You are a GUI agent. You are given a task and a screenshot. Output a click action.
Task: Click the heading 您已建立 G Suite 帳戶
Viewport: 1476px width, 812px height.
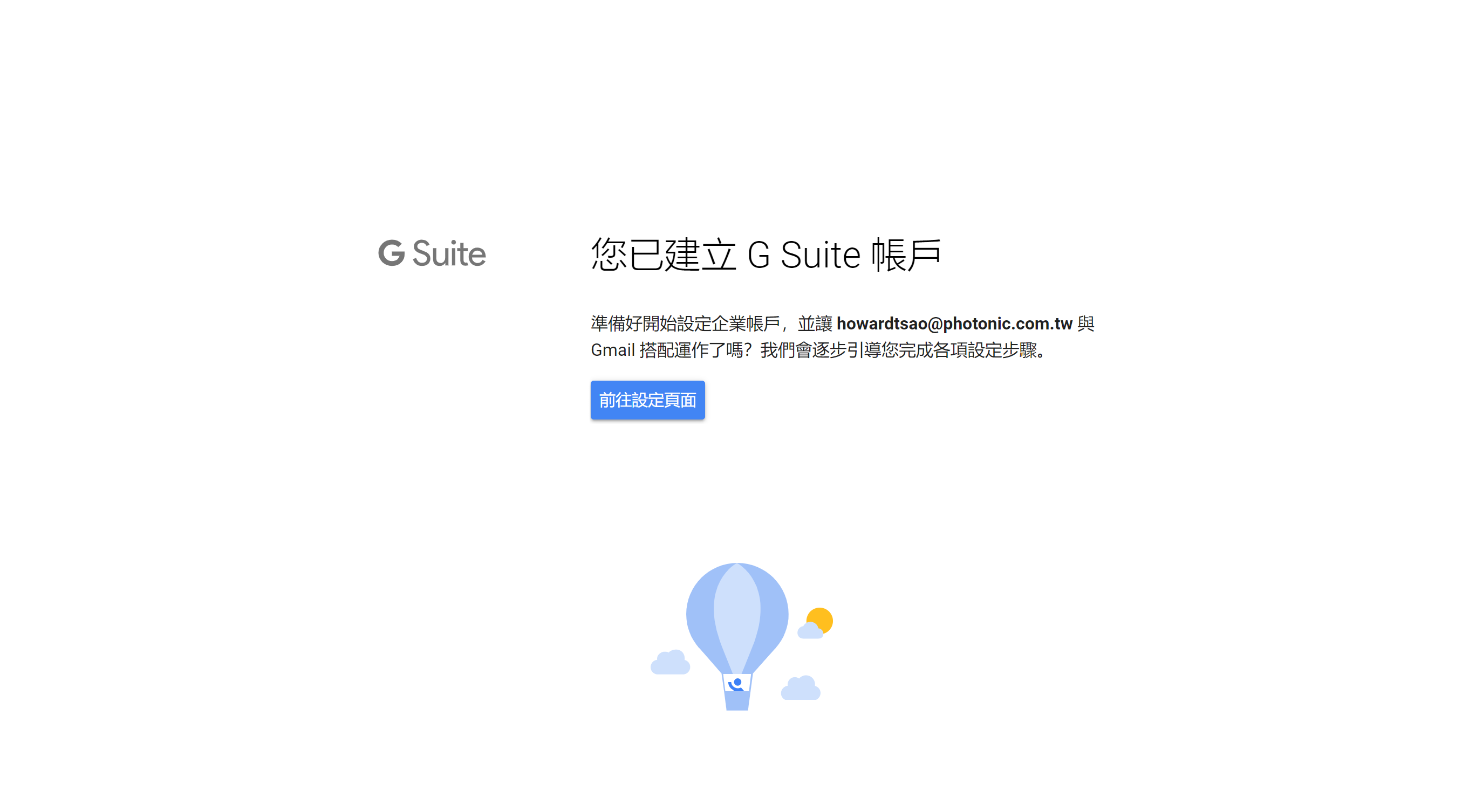(x=766, y=255)
